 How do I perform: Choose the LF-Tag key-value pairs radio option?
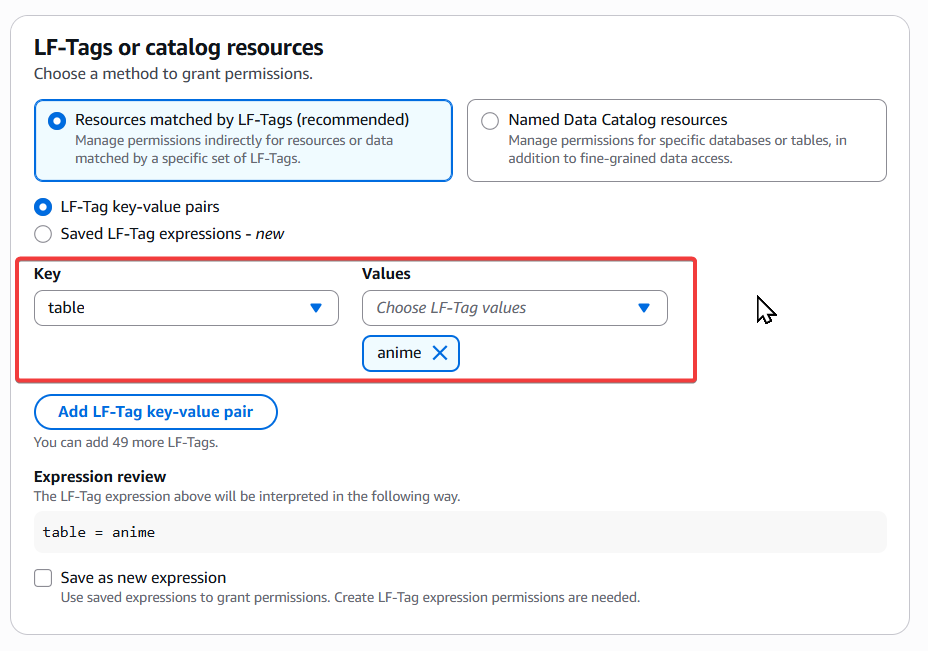click(x=43, y=207)
